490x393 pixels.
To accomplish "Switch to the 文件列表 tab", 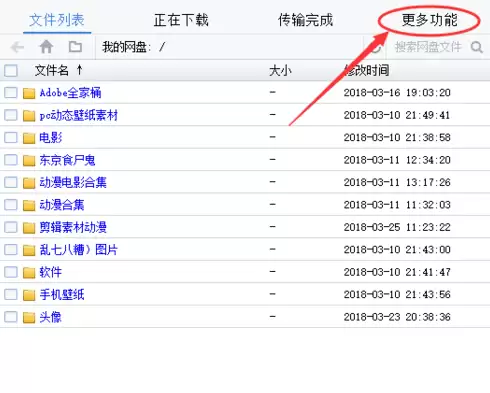I will click(57, 20).
